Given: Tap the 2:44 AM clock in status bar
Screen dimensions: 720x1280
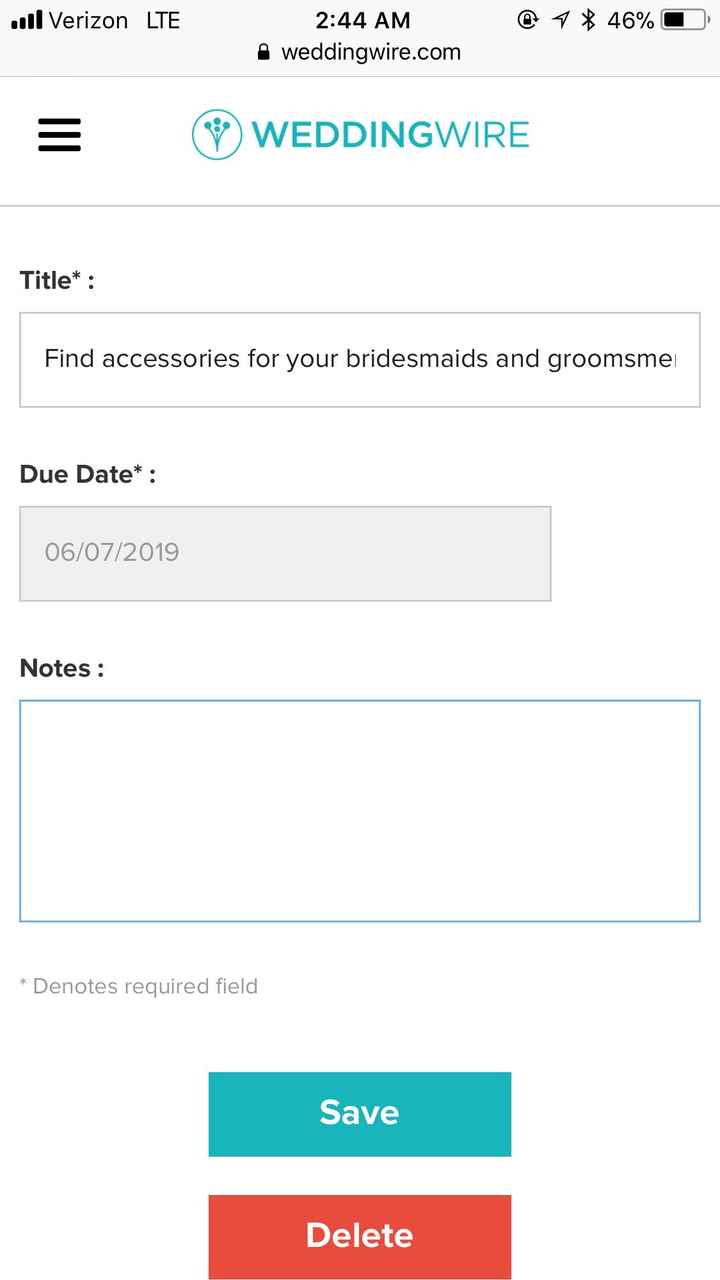Looking at the screenshot, I should click(362, 20).
